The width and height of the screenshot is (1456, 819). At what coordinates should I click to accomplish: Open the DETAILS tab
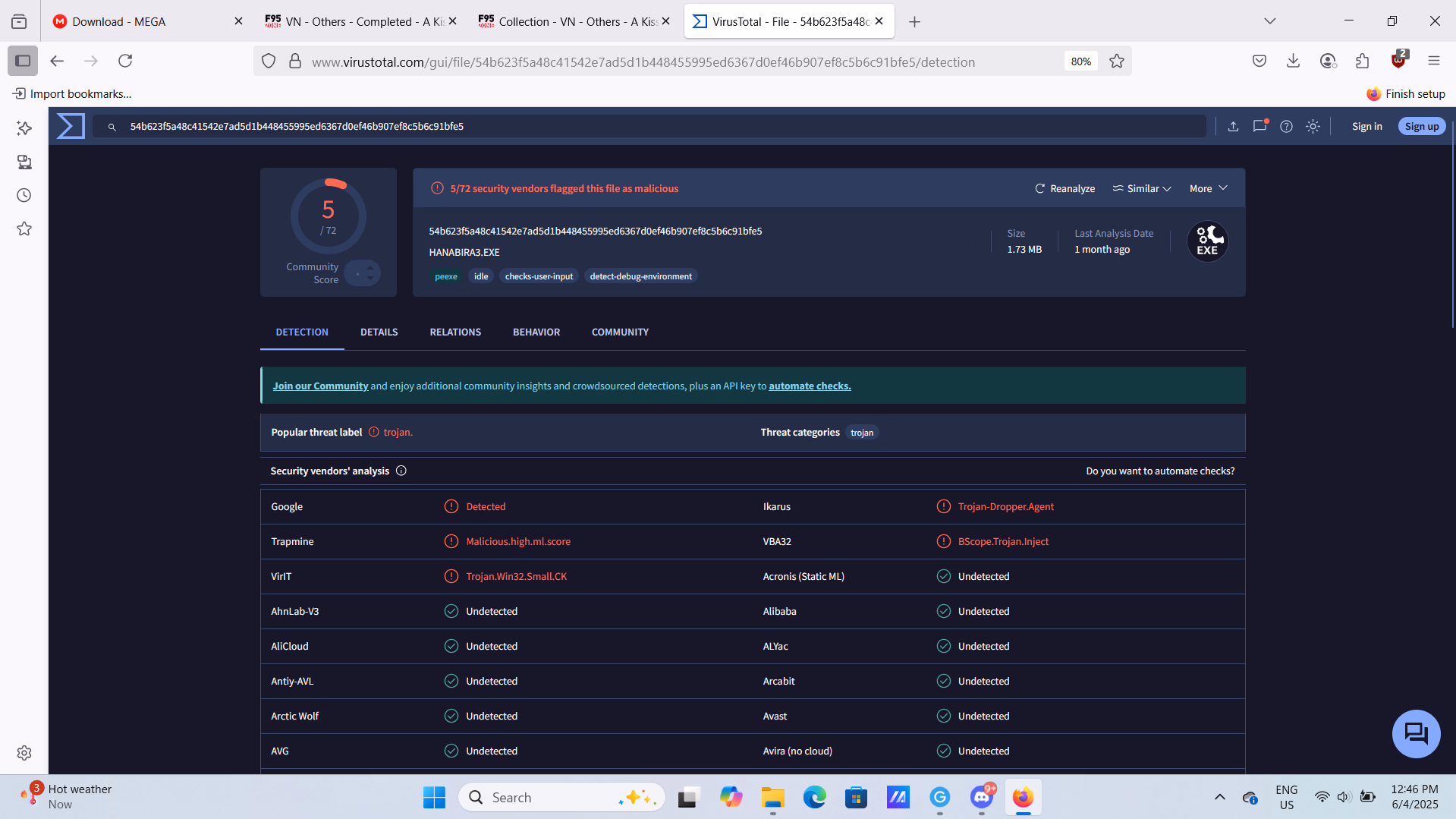(x=379, y=332)
